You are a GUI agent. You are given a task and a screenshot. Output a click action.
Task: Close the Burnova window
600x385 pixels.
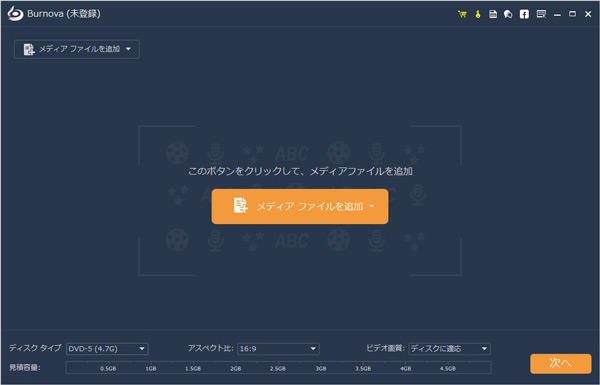click(x=588, y=14)
